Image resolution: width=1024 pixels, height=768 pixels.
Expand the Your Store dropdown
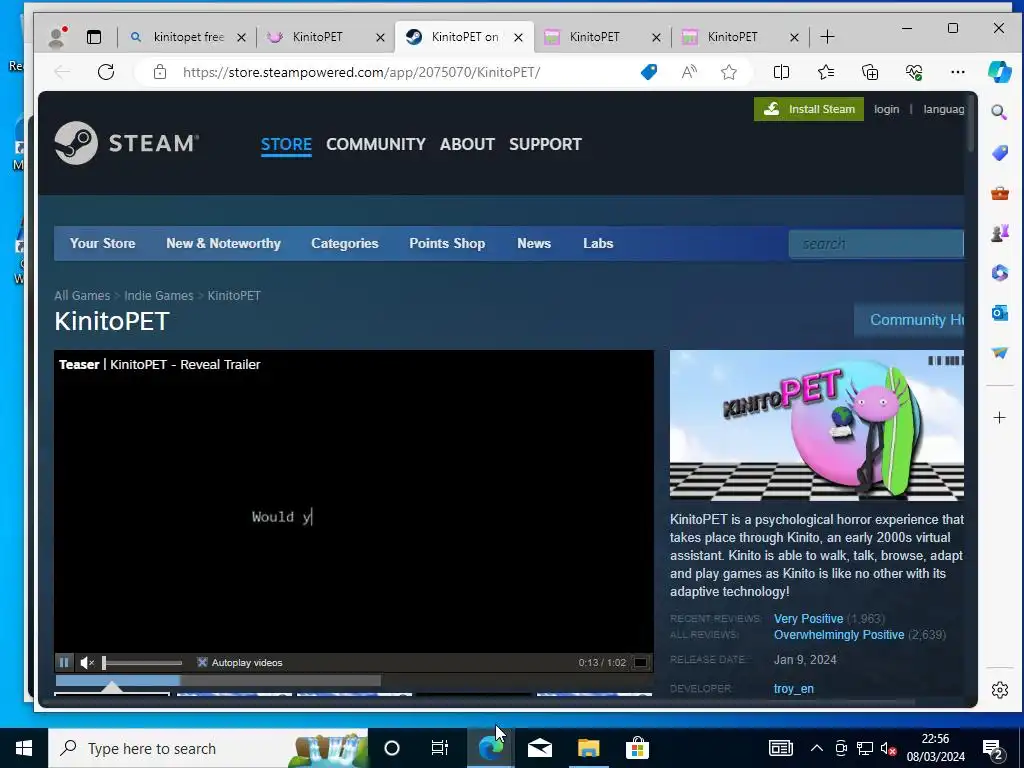click(103, 243)
